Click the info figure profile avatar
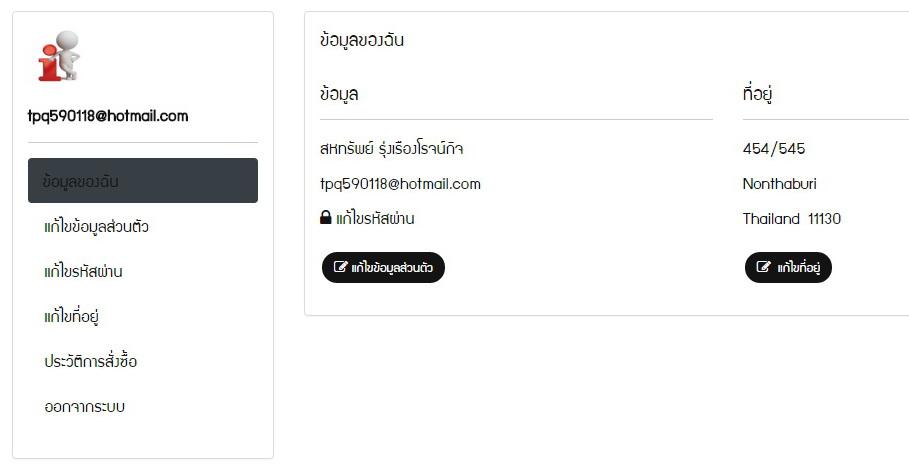The image size is (909, 471). (x=59, y=56)
